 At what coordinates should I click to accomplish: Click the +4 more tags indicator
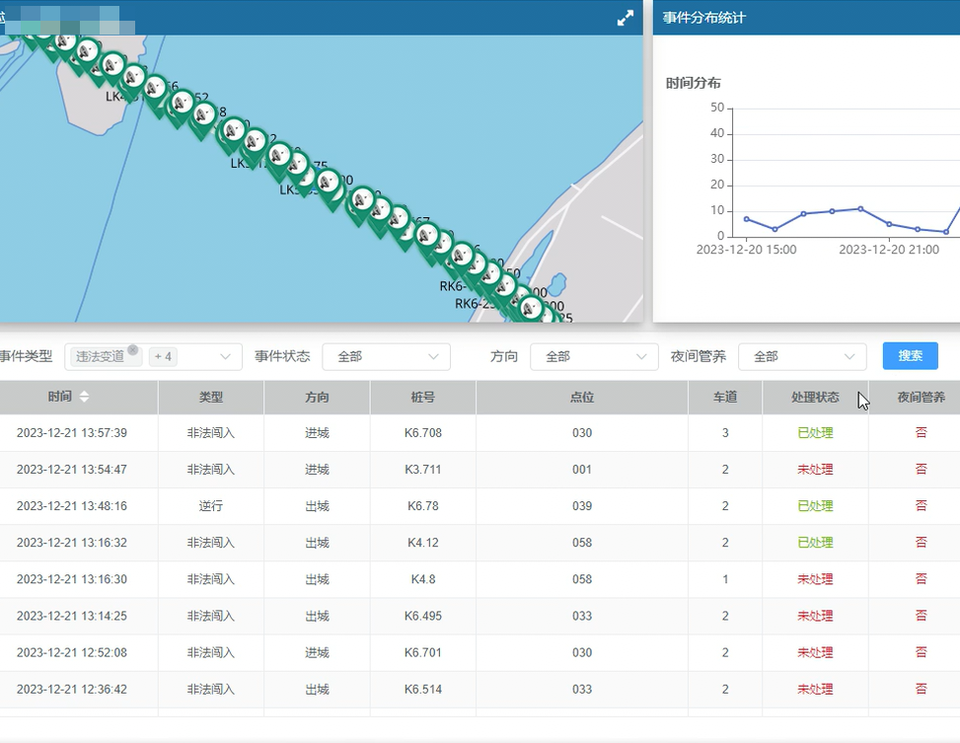pyautogui.click(x=163, y=357)
